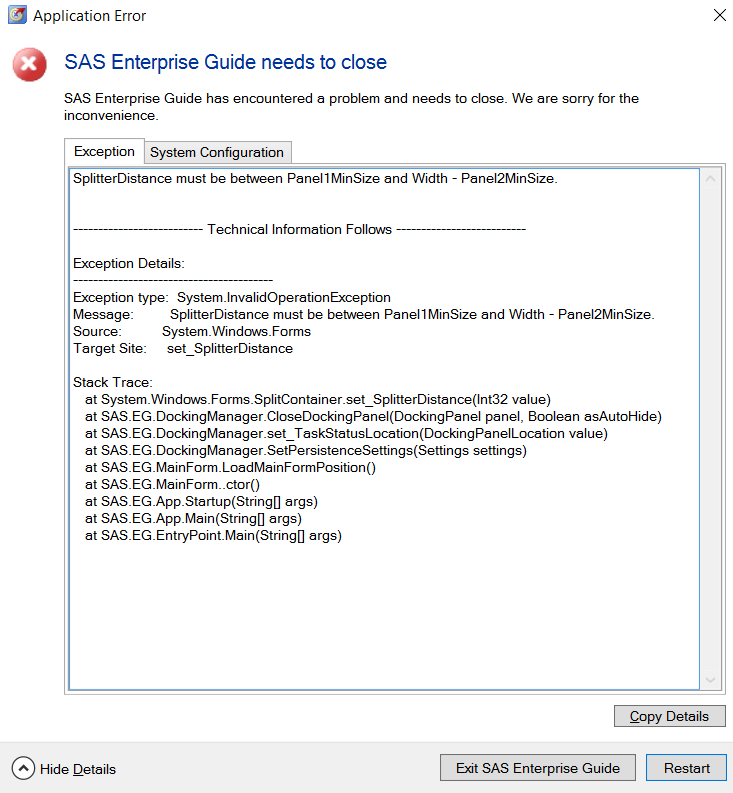
Task: Close the Application Error dialog
Action: pos(719,16)
